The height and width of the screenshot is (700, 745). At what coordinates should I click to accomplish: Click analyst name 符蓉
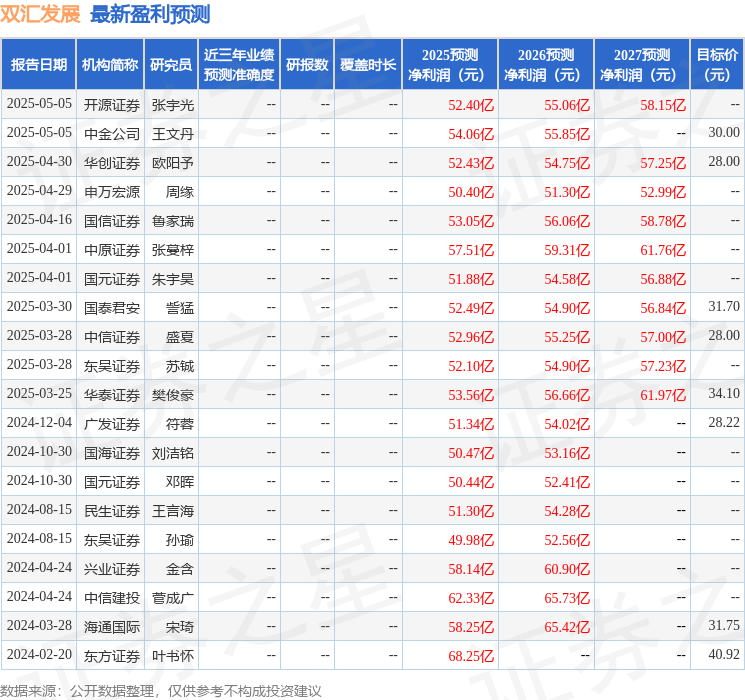180,424
